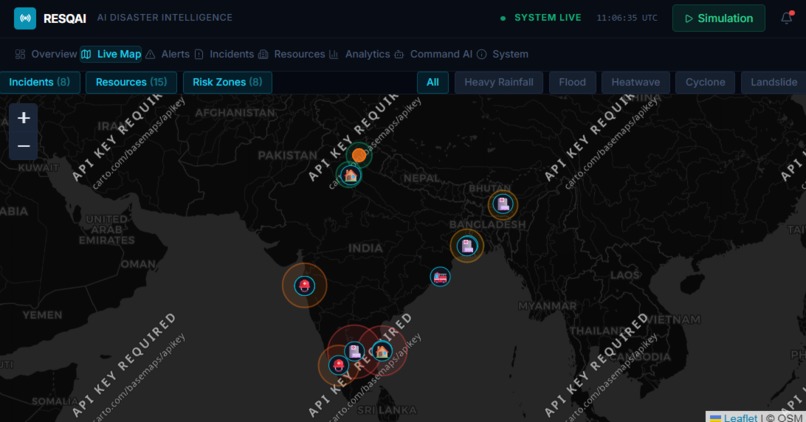Filter map by Flood
806x422 pixels.
tap(572, 82)
